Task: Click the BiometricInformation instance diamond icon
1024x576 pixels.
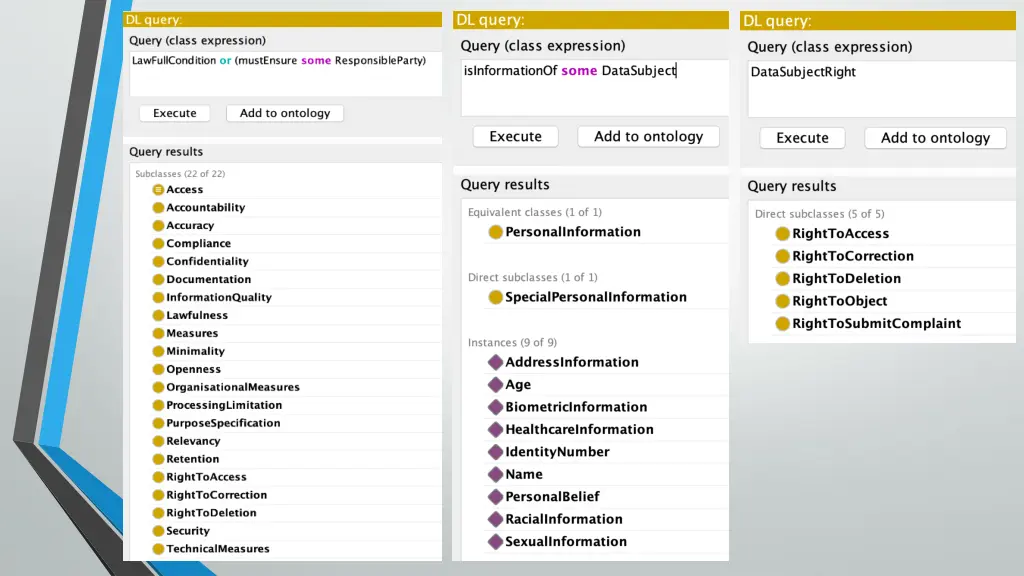Action: pyautogui.click(x=495, y=407)
